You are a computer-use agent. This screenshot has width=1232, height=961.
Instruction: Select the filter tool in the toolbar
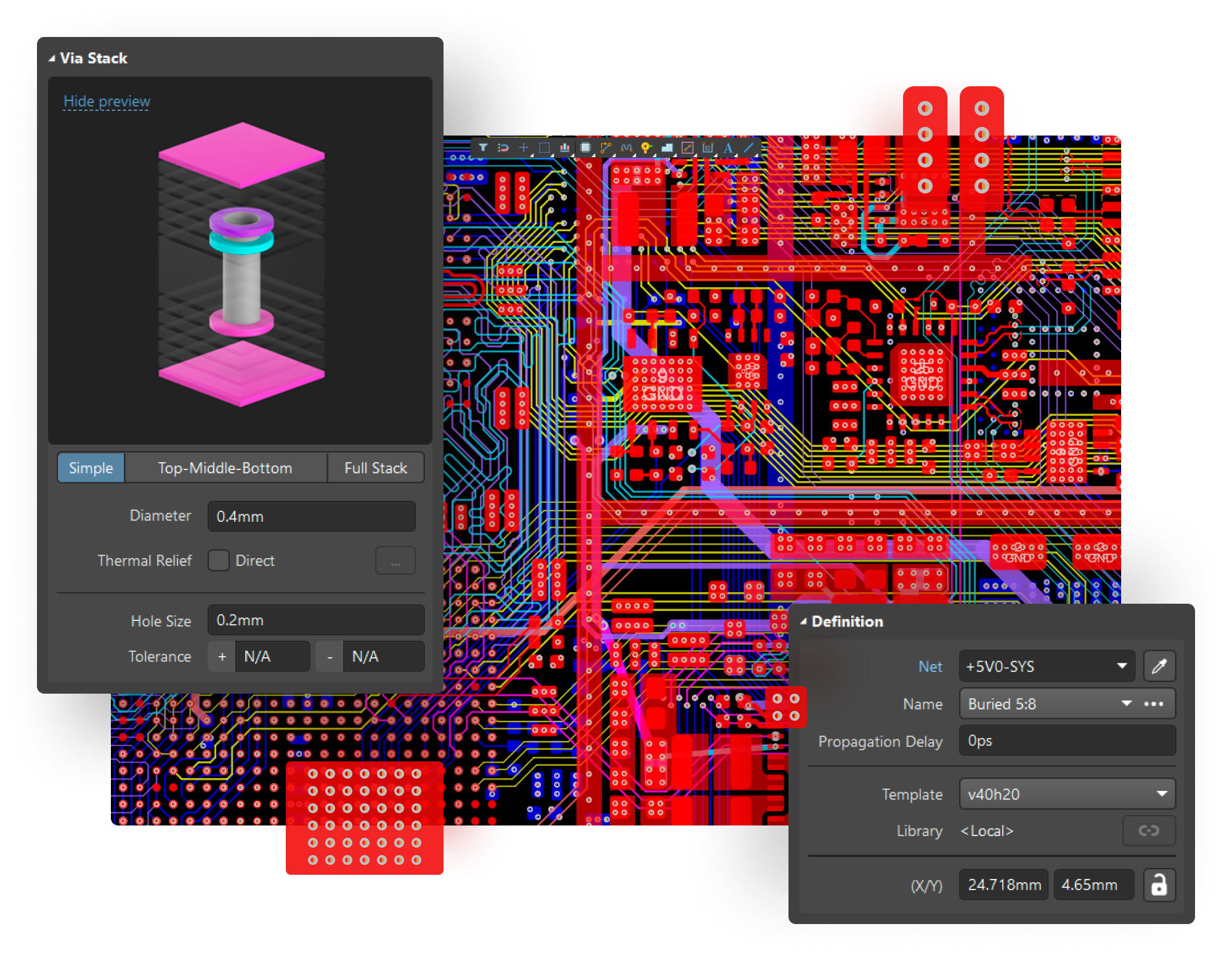point(484,148)
